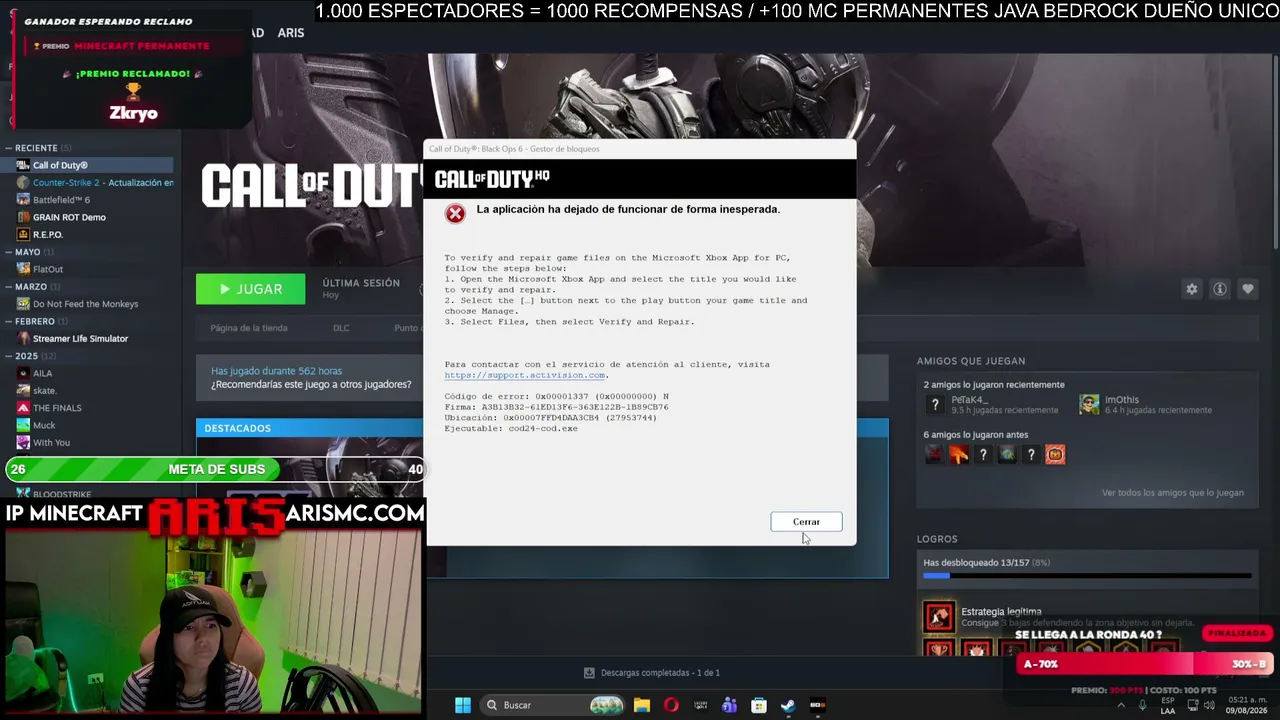The height and width of the screenshot is (720, 1280).
Task: Click the R.E.P.O. sidebar game icon
Action: coord(23,235)
